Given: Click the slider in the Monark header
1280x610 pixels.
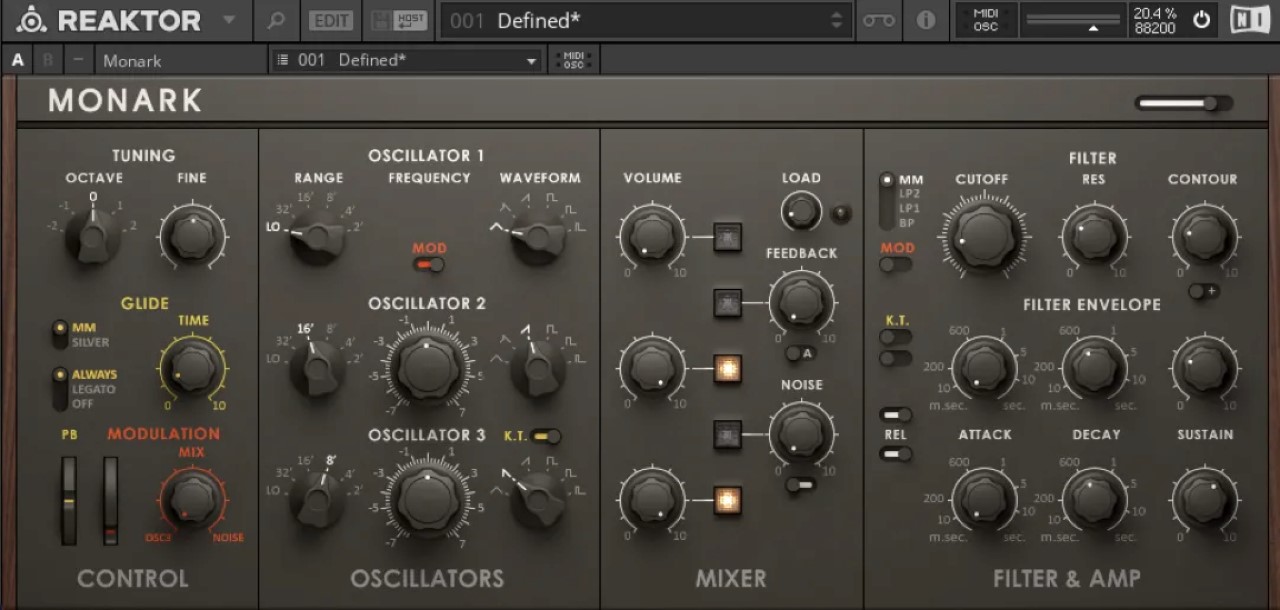Looking at the screenshot, I should pos(1184,103).
